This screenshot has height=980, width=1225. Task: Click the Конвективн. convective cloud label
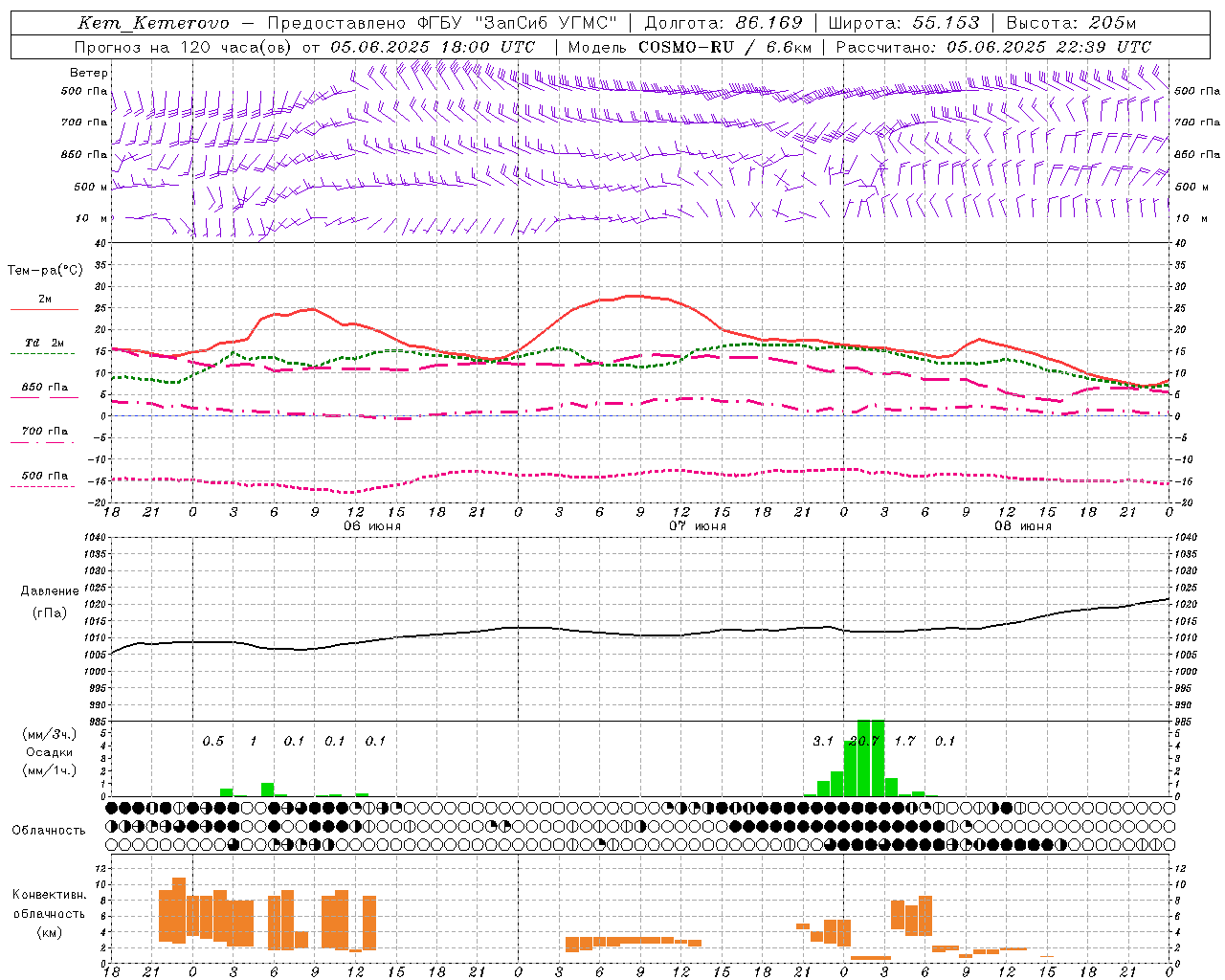49,895
